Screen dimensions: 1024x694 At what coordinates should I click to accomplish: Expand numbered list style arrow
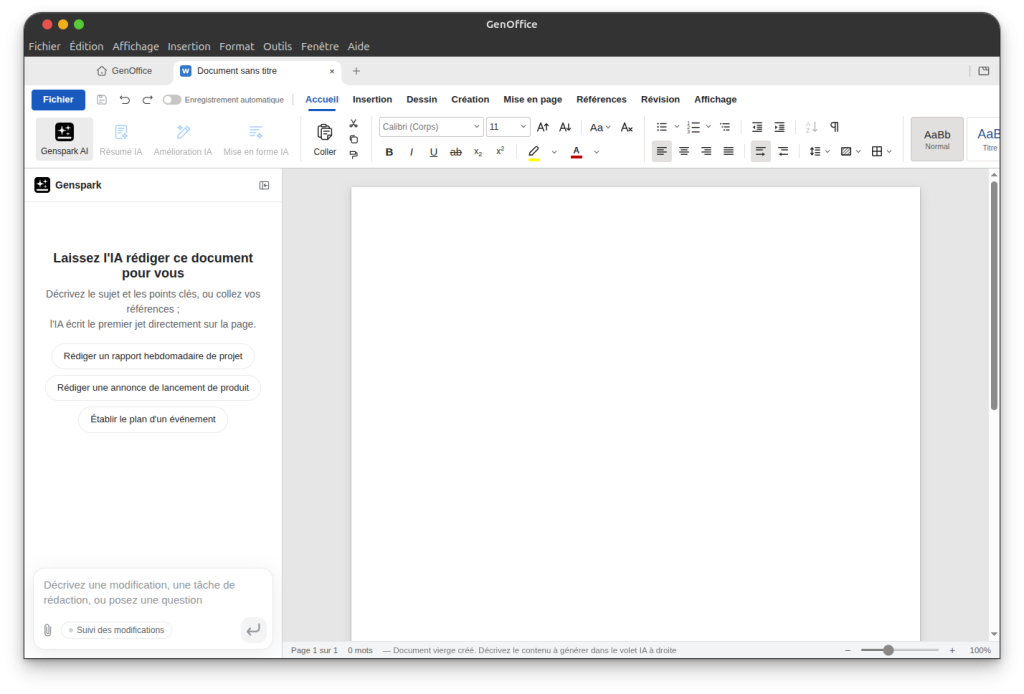point(709,127)
